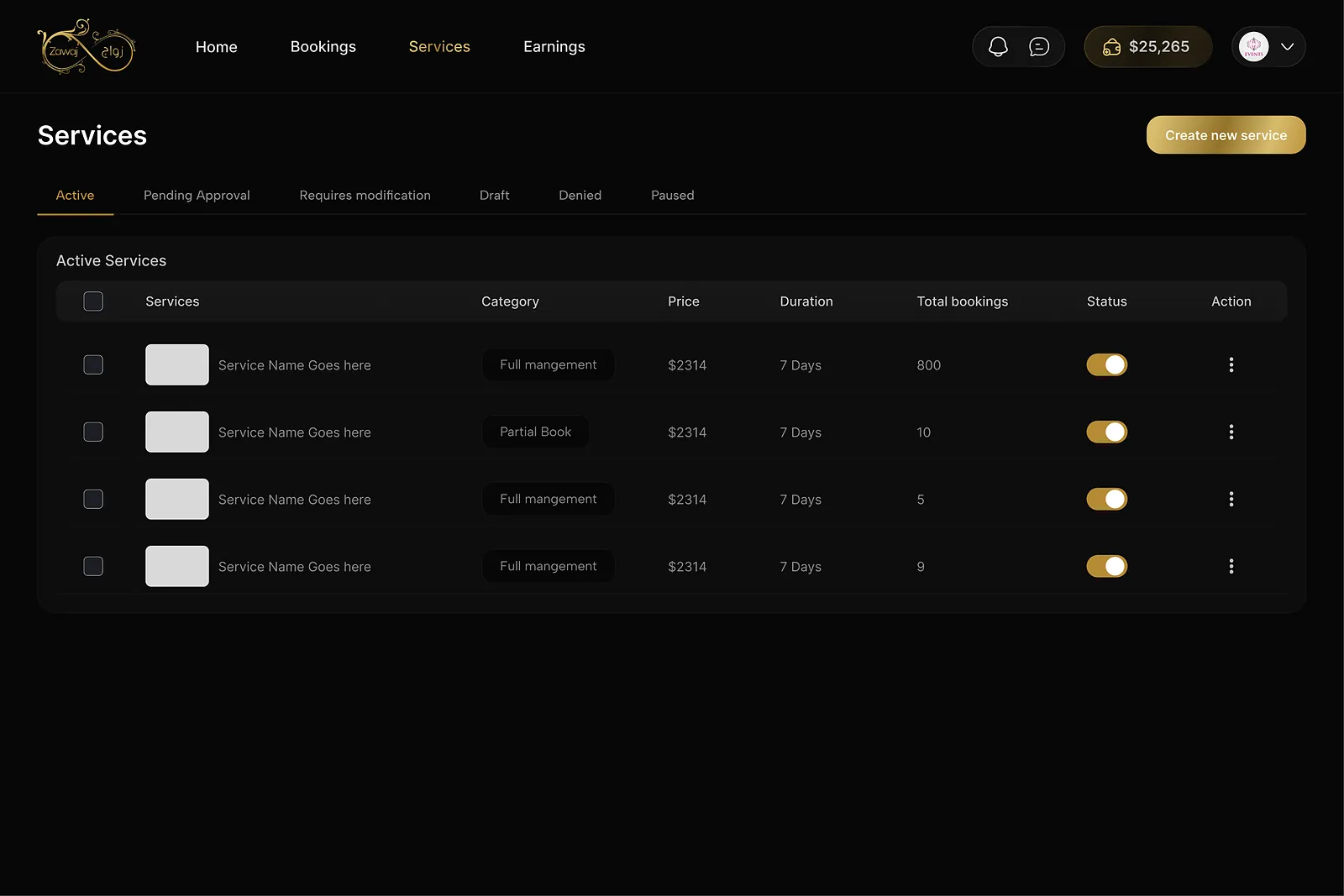Go to Home in top navigation
This screenshot has height=896, width=1344.
coord(216,47)
